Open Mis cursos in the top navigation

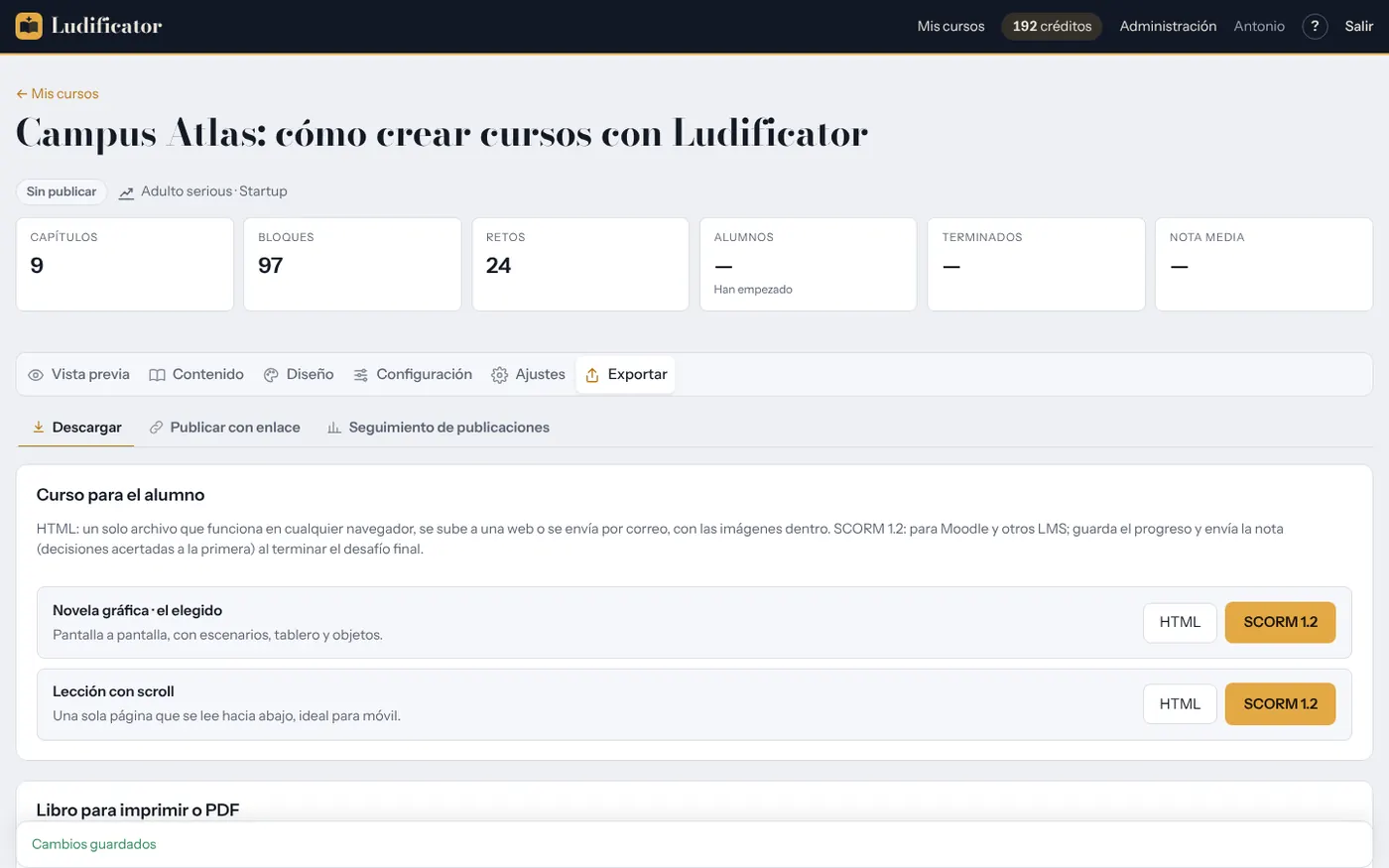(950, 27)
